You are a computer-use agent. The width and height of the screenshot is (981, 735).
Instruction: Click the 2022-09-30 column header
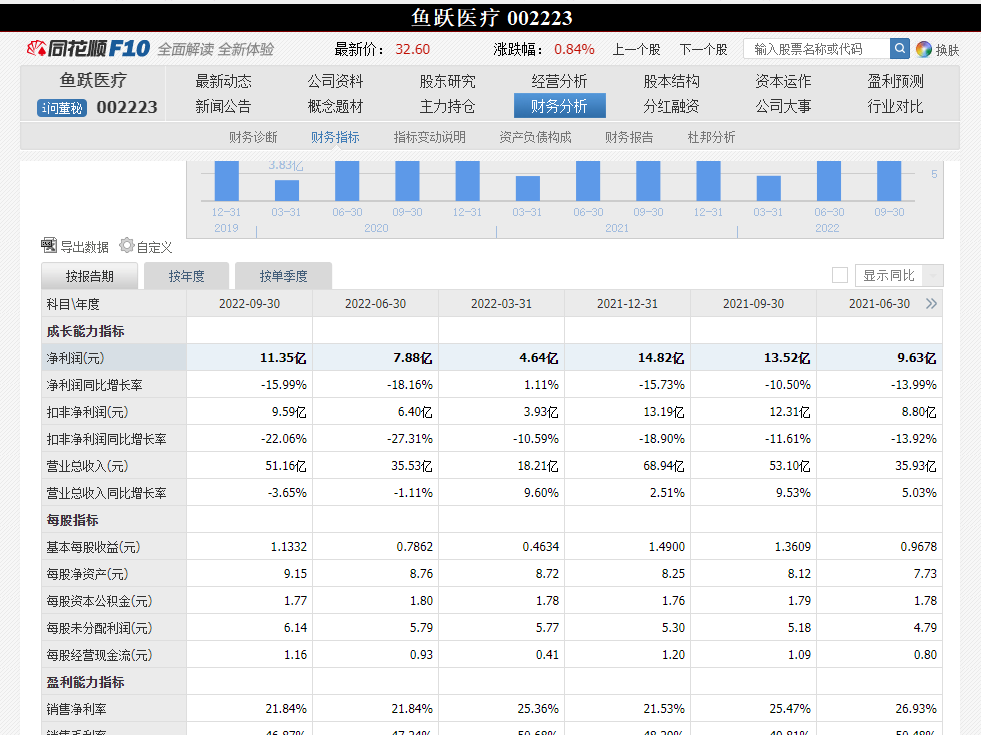click(x=250, y=304)
